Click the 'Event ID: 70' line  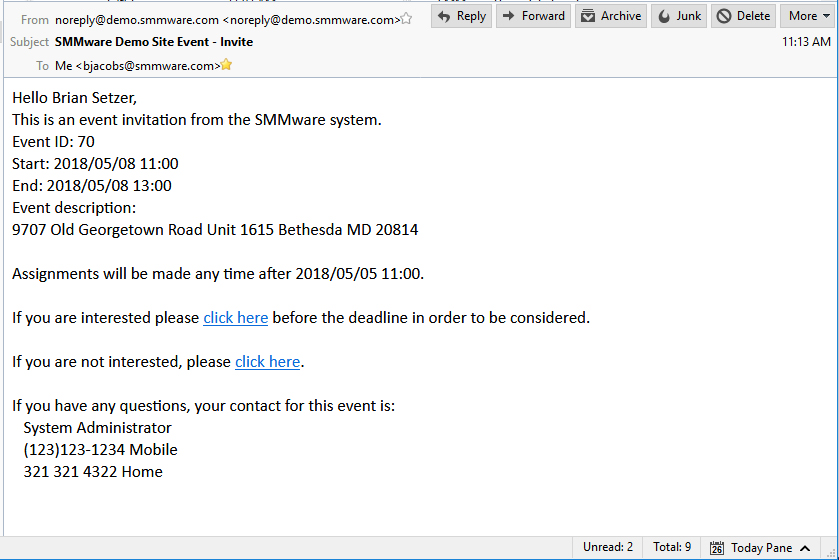(54, 142)
